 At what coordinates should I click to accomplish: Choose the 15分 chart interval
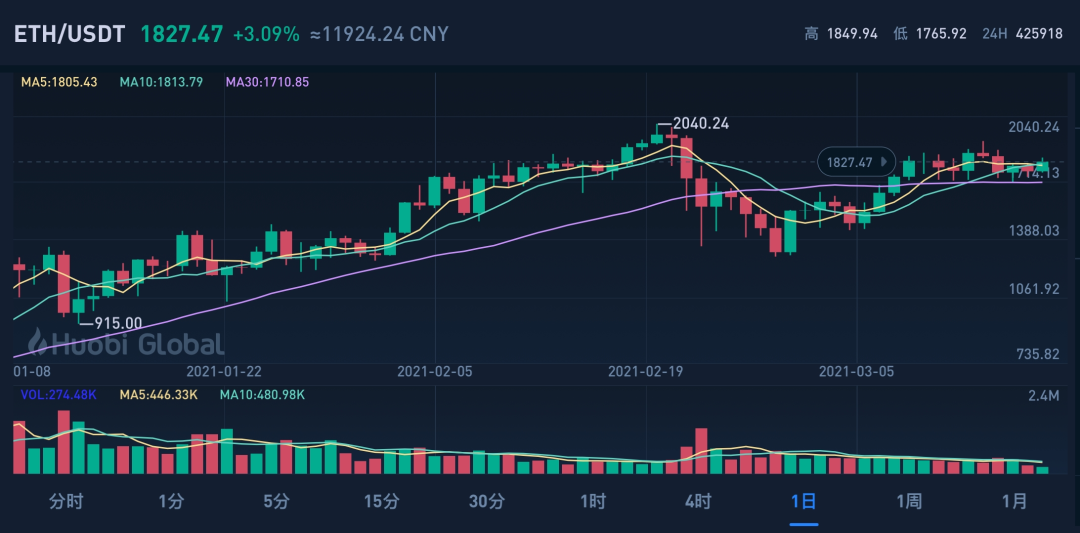tap(382, 501)
